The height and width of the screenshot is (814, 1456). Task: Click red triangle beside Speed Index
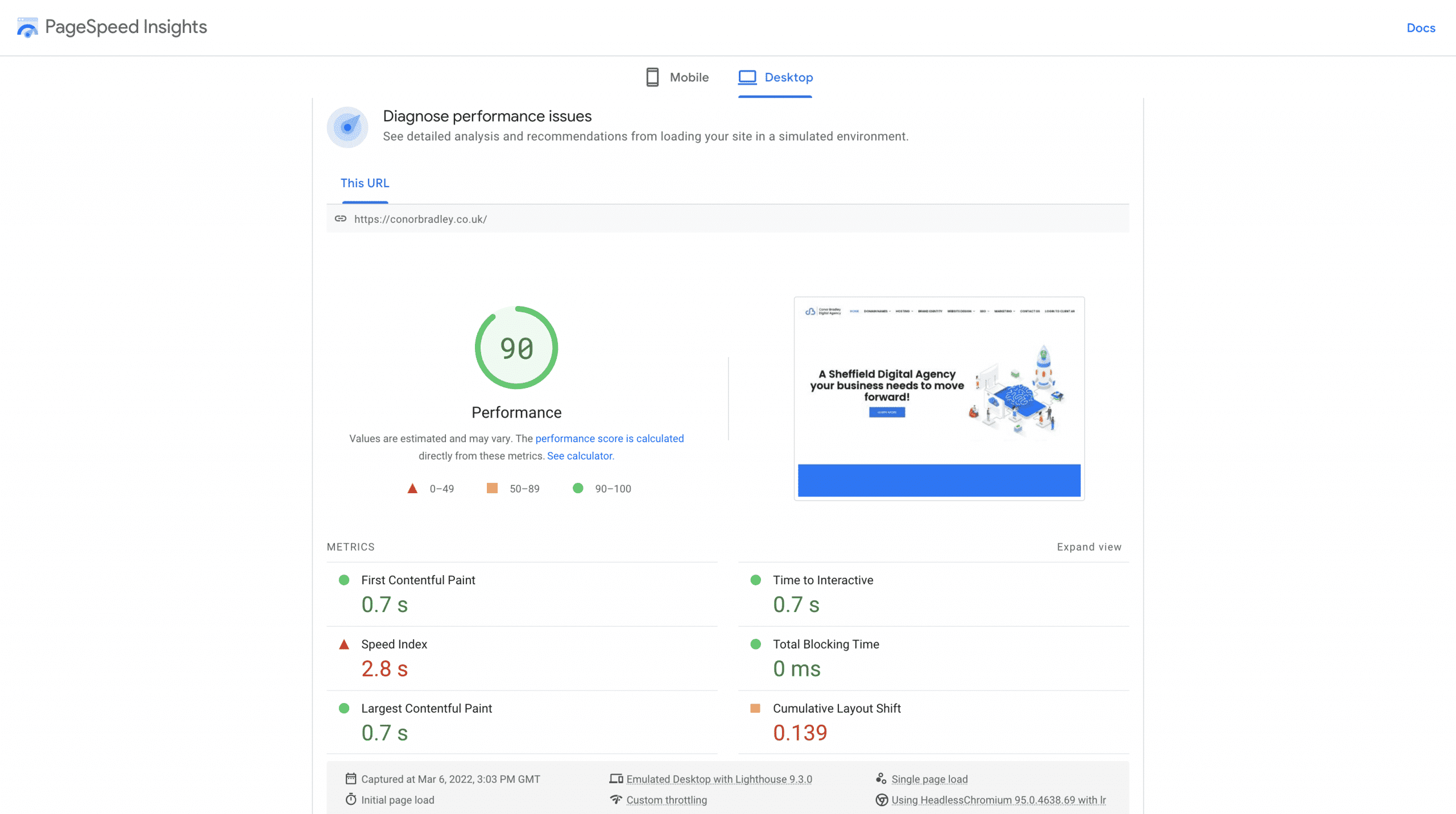344,644
